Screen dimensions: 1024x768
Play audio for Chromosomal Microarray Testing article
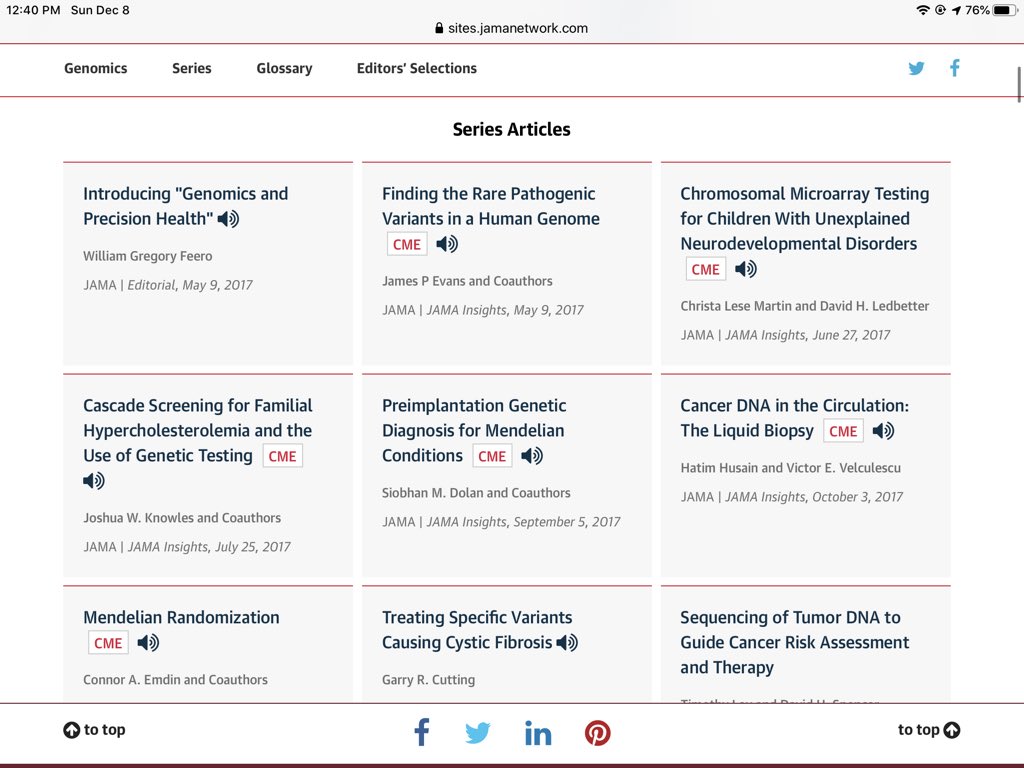tap(746, 269)
